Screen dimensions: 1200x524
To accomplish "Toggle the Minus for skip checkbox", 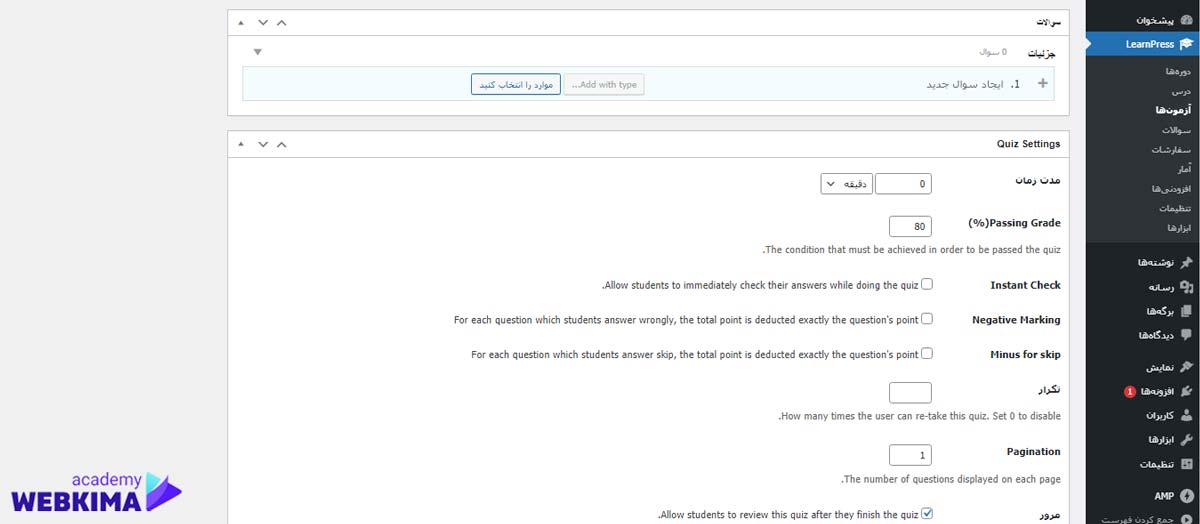I will point(927,353).
